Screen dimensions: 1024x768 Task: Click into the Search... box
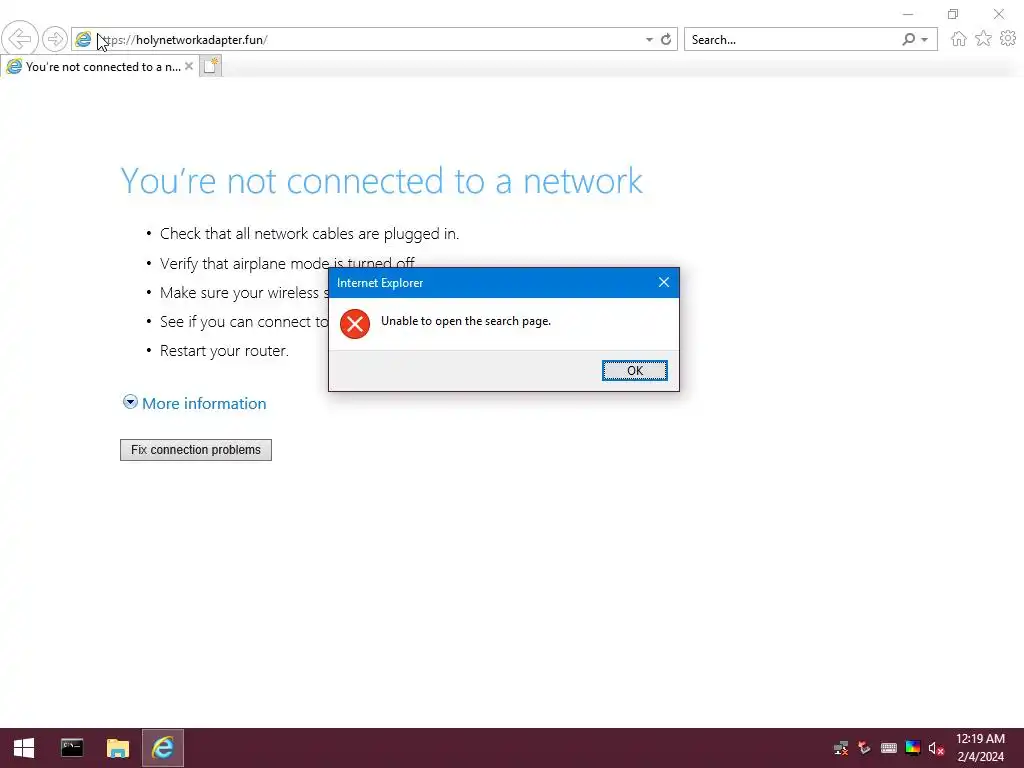[792, 39]
